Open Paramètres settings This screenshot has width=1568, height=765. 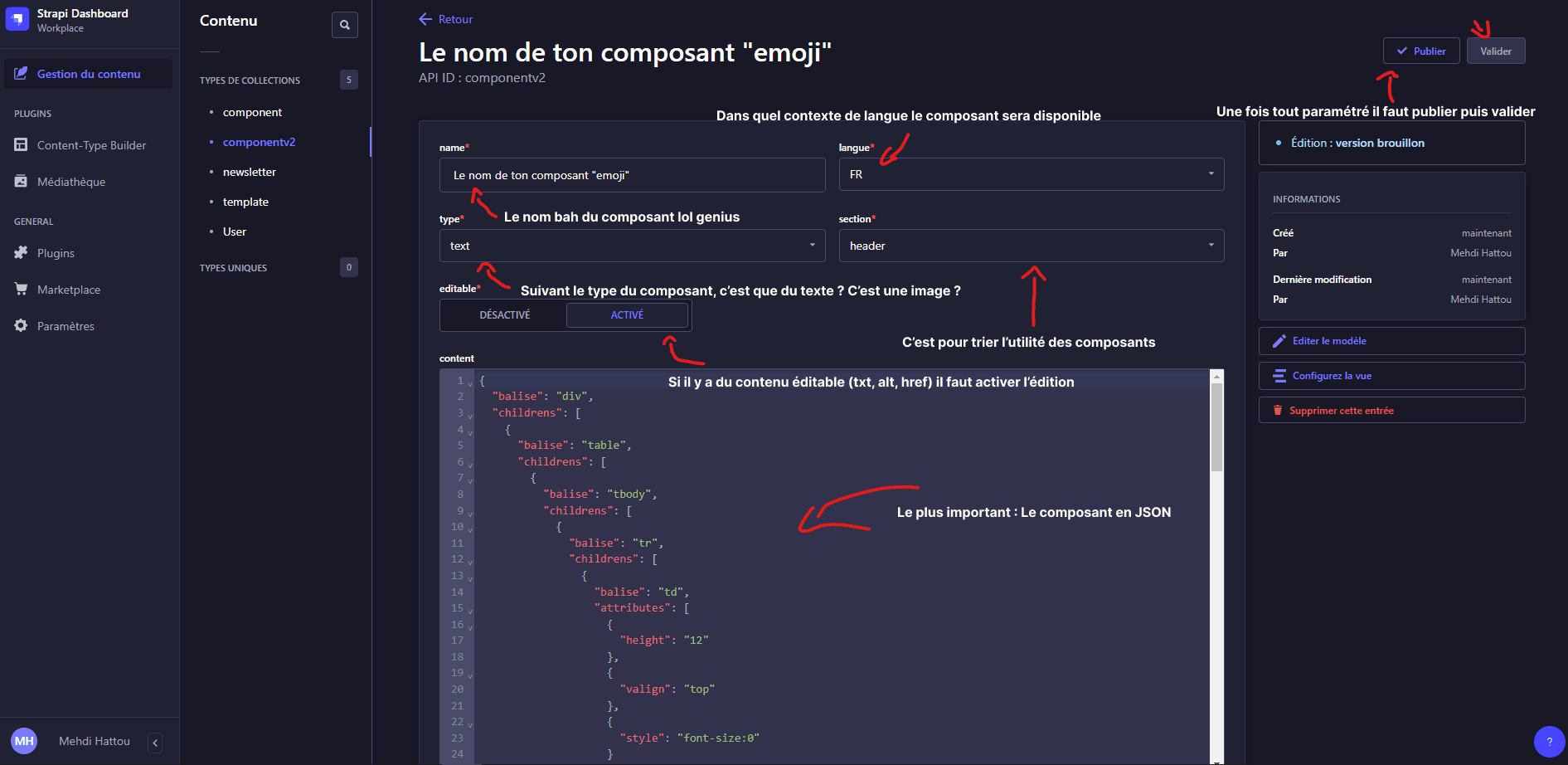(x=66, y=326)
